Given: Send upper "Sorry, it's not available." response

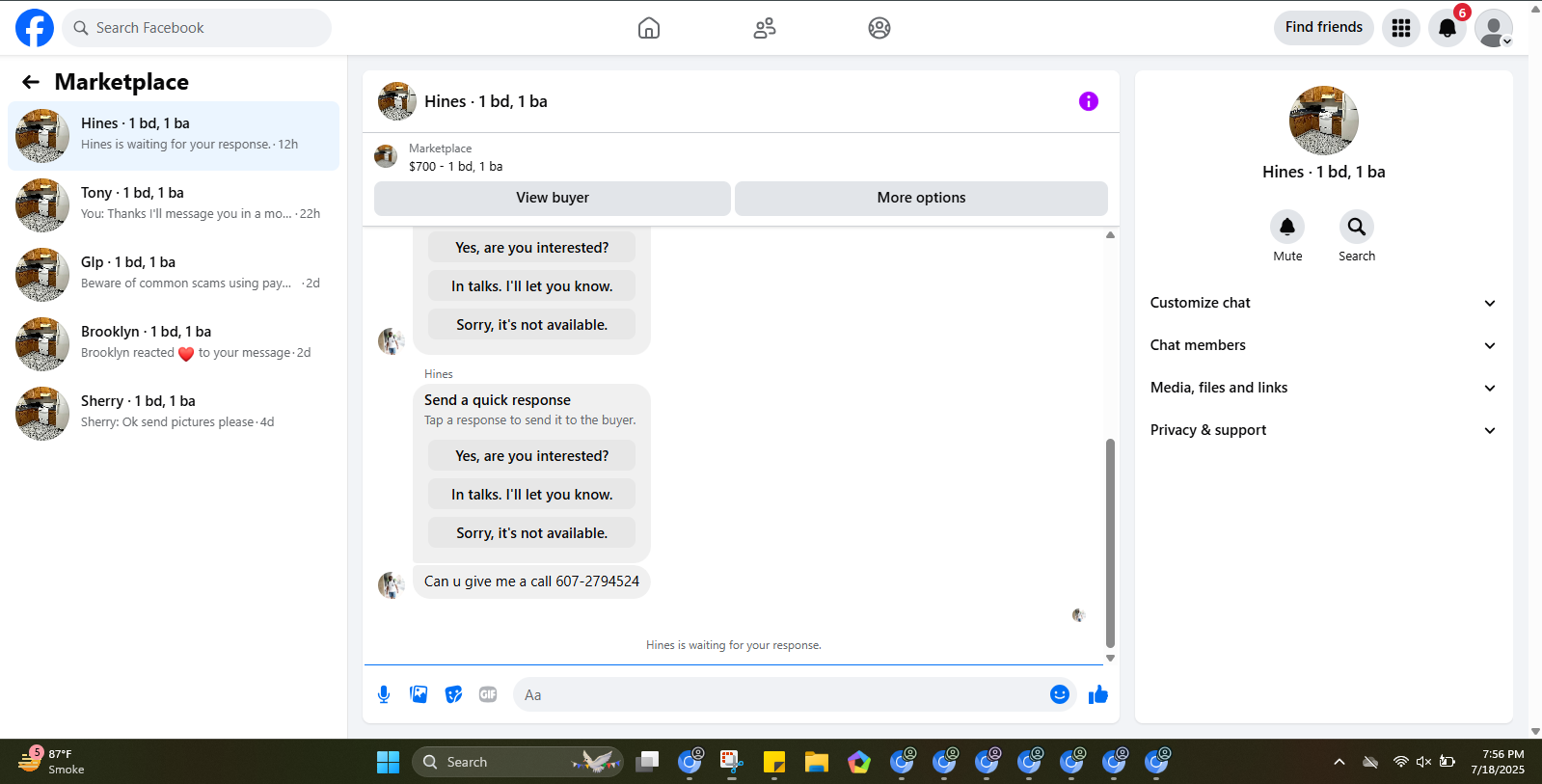Looking at the screenshot, I should (x=532, y=325).
